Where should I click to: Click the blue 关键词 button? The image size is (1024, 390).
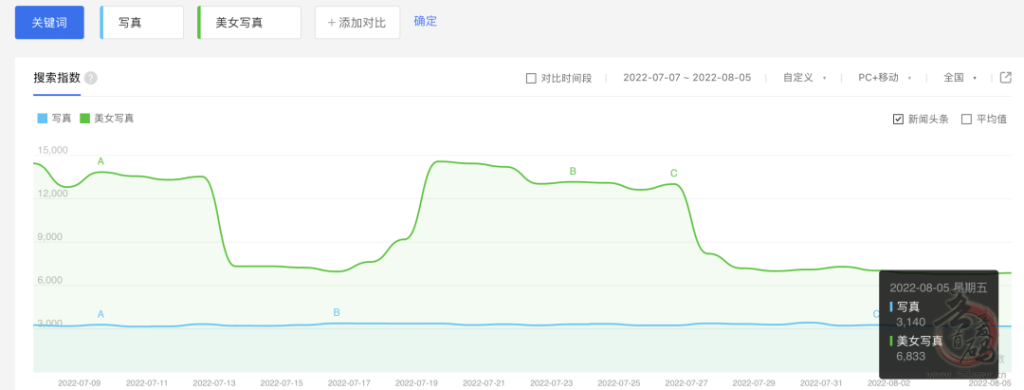point(50,22)
